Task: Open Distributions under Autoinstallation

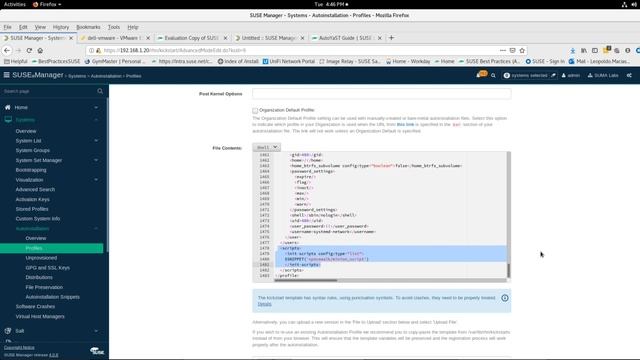Action: click(x=39, y=278)
